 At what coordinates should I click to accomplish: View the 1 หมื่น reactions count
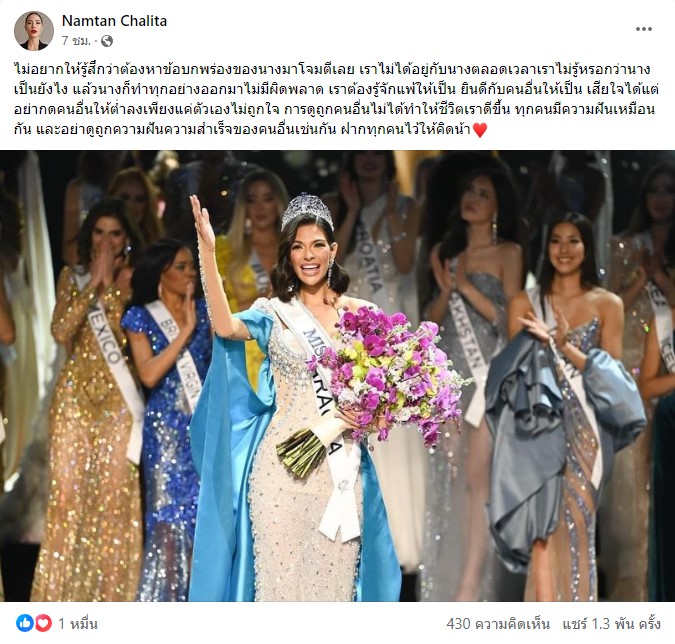pyautogui.click(x=78, y=623)
